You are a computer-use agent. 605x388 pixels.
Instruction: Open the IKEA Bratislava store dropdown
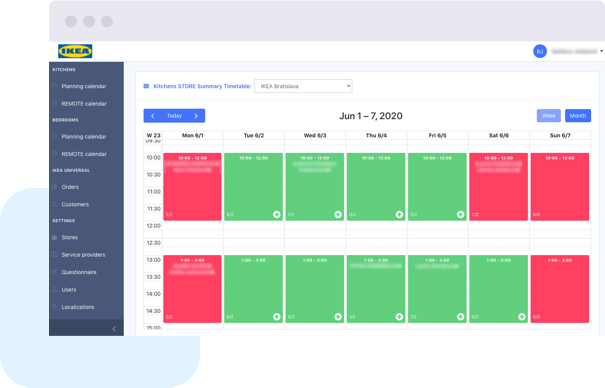coord(303,86)
